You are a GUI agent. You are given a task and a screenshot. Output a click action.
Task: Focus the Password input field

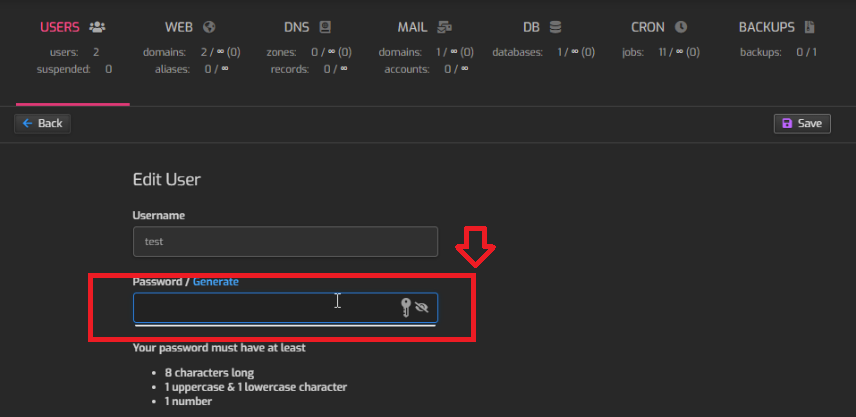(x=260, y=308)
